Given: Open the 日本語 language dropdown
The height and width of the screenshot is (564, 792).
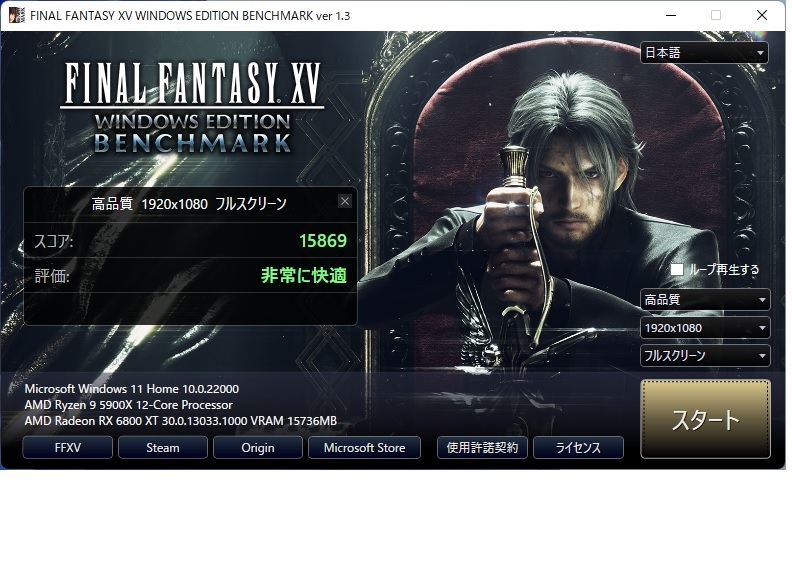Looking at the screenshot, I should 704,53.
